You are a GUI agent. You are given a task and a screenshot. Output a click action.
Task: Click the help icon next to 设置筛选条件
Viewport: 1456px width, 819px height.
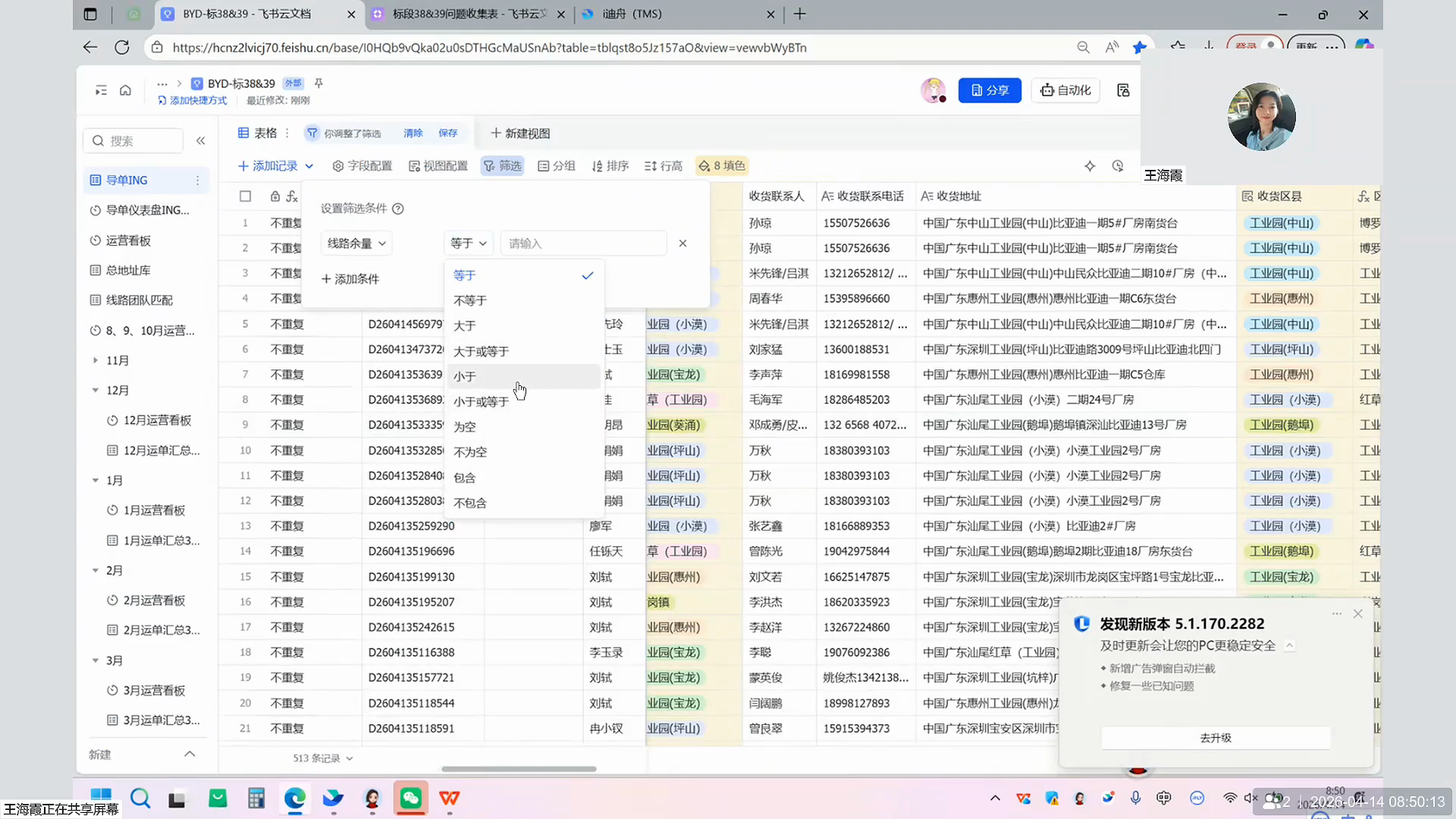click(x=398, y=209)
